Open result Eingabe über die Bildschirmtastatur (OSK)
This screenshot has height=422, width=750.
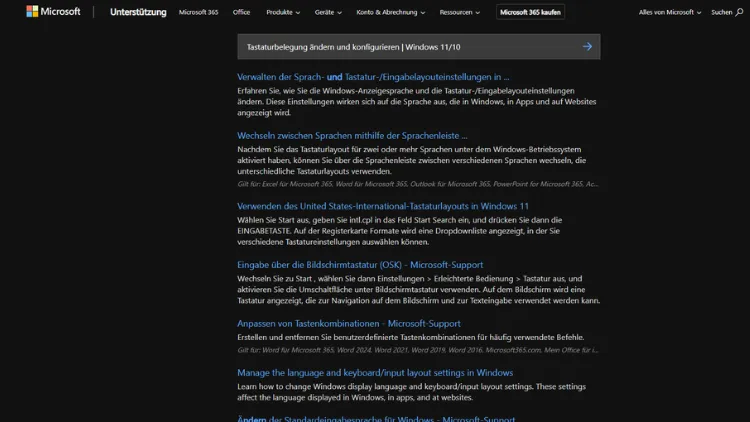coord(360,265)
